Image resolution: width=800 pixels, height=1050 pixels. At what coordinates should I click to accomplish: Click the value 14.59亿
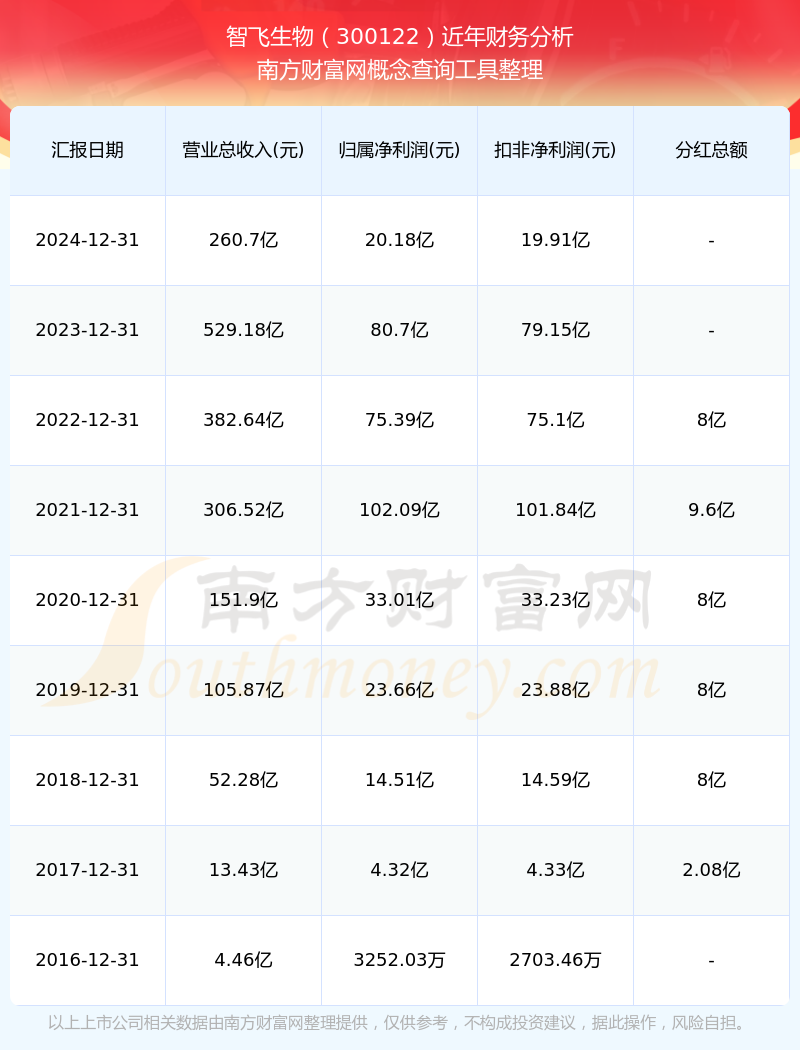[556, 780]
